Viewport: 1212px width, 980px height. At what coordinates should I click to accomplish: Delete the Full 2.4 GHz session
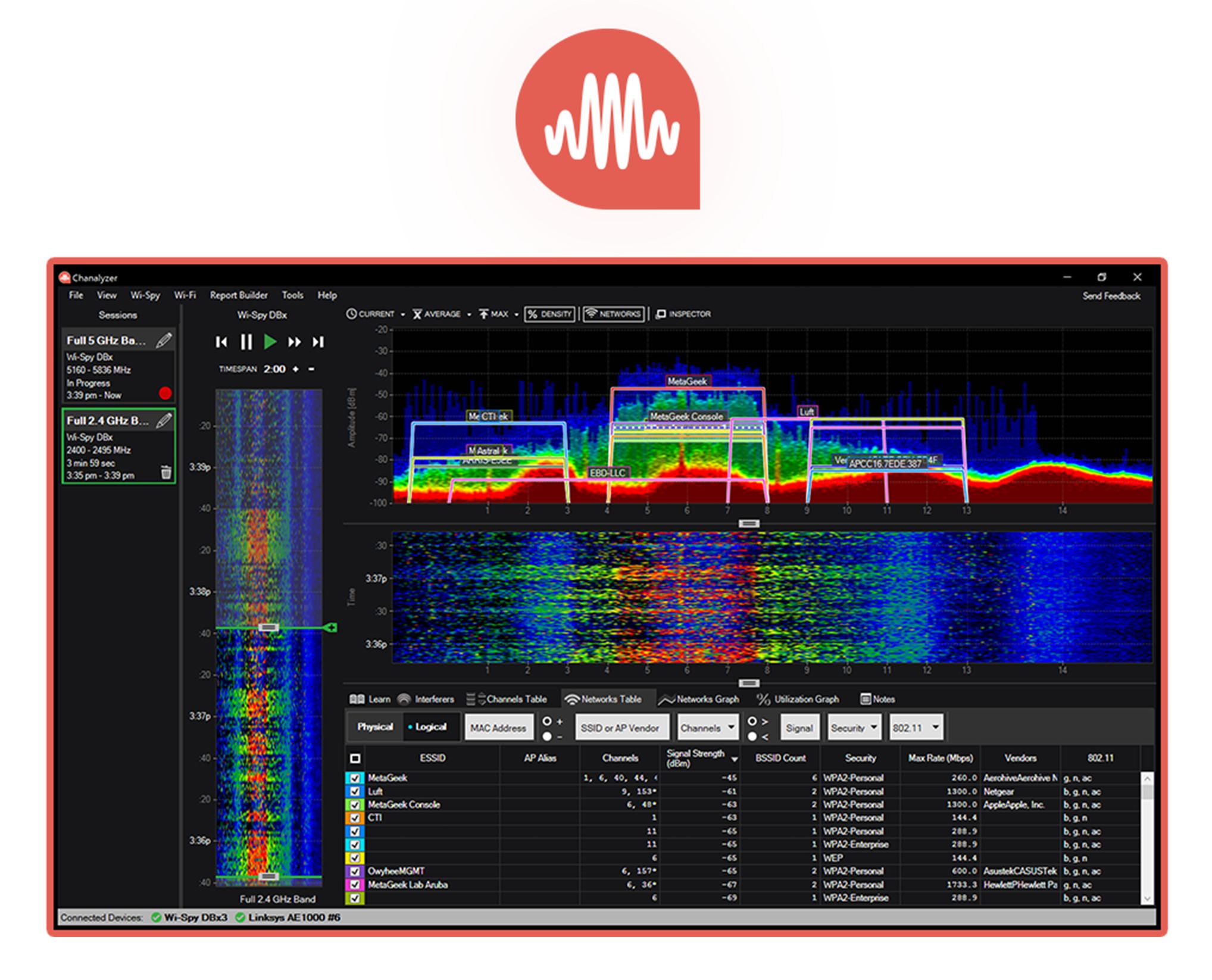tap(166, 473)
